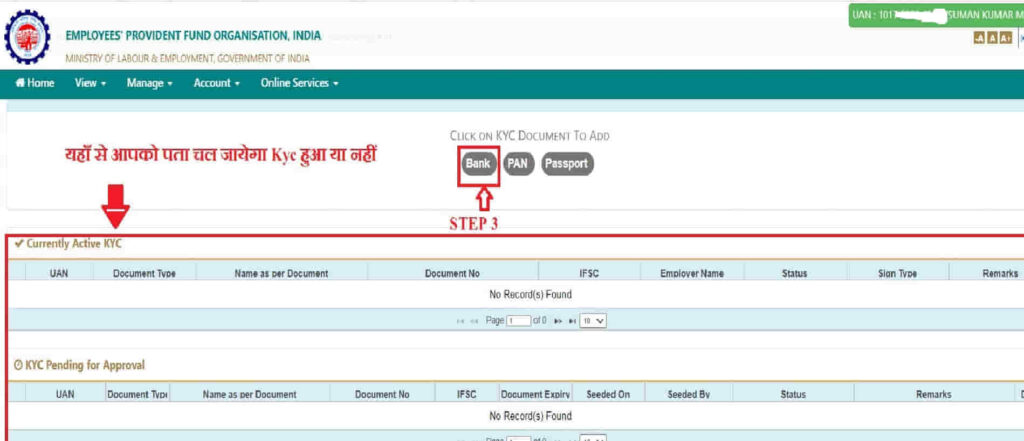Increase font size with the A+ icon
The image size is (1024, 441).
pos(1006,39)
